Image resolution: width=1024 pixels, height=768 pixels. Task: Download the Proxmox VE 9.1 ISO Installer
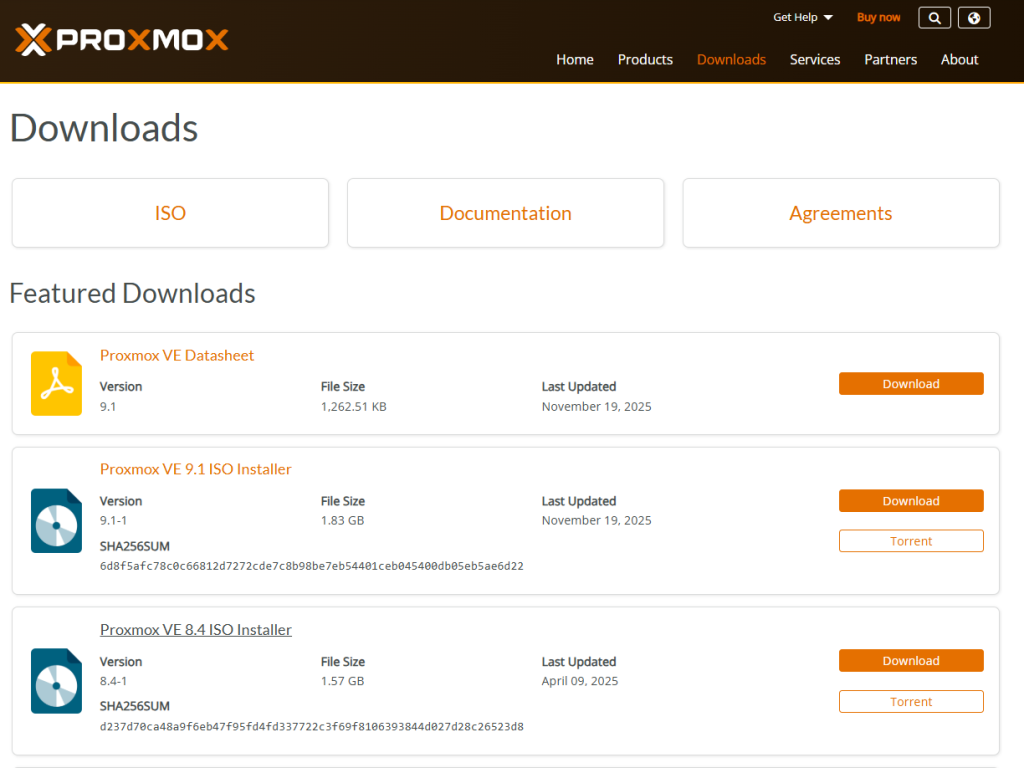[x=910, y=500]
